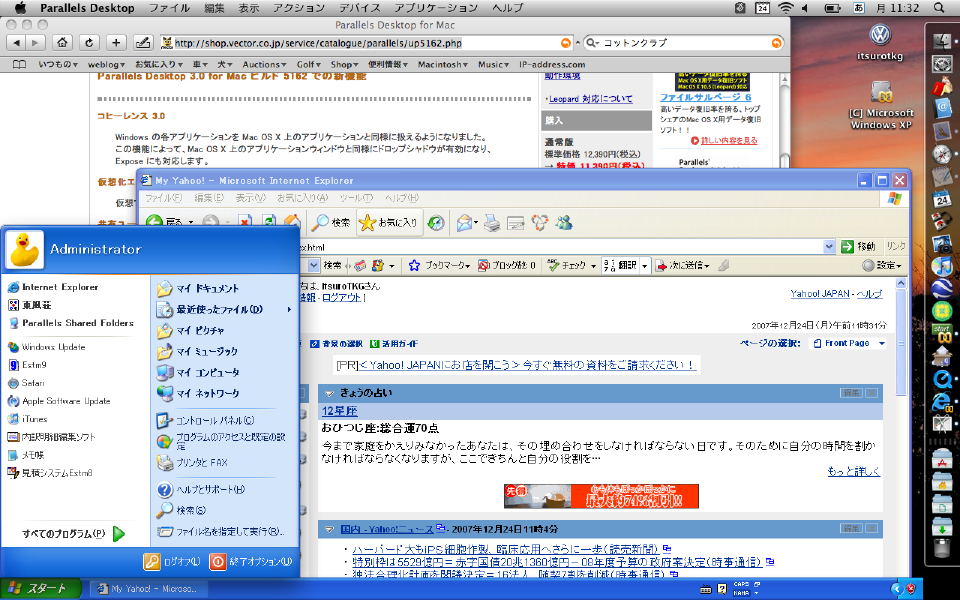Open the [C] Microsoft Windows XP desktop icon
The width and height of the screenshot is (960, 600).
click(x=881, y=105)
